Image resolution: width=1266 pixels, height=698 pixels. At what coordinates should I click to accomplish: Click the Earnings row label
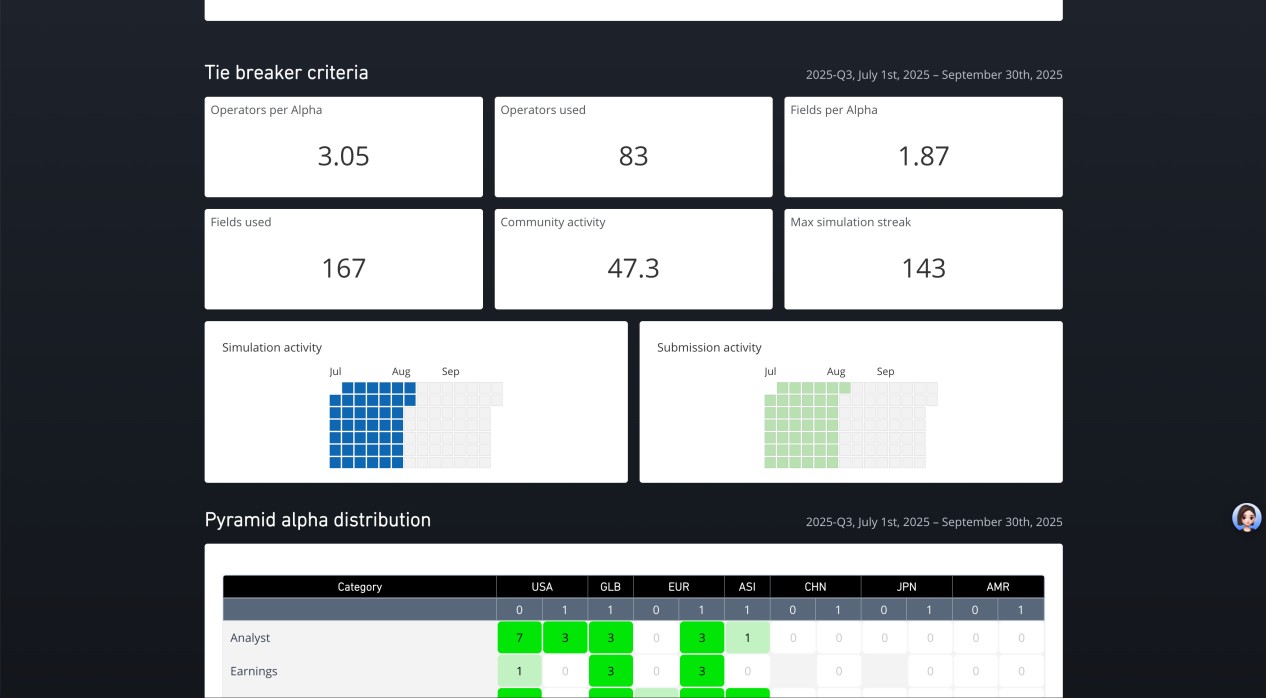click(253, 671)
